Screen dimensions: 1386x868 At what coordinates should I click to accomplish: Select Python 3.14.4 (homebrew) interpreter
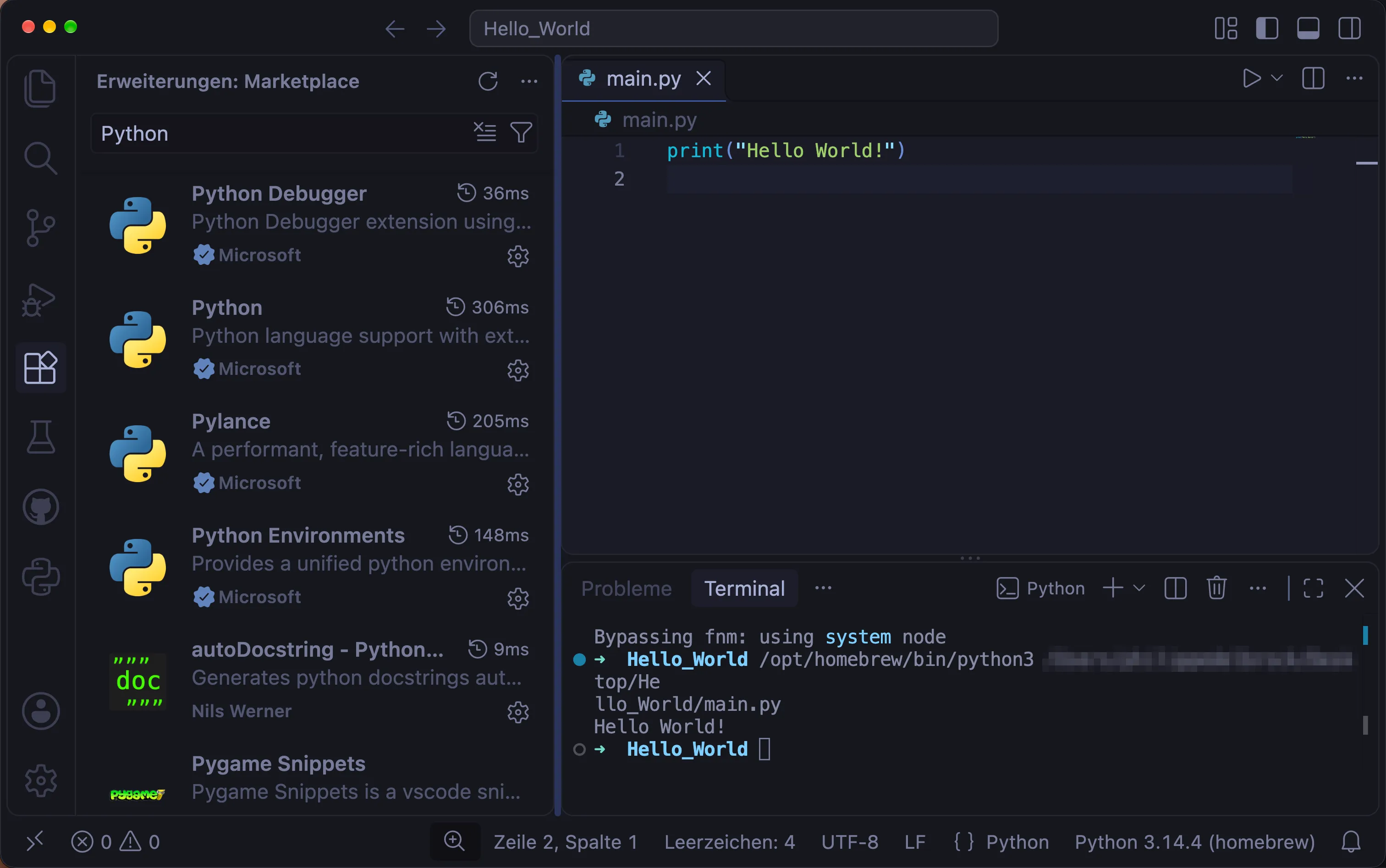(x=1195, y=842)
